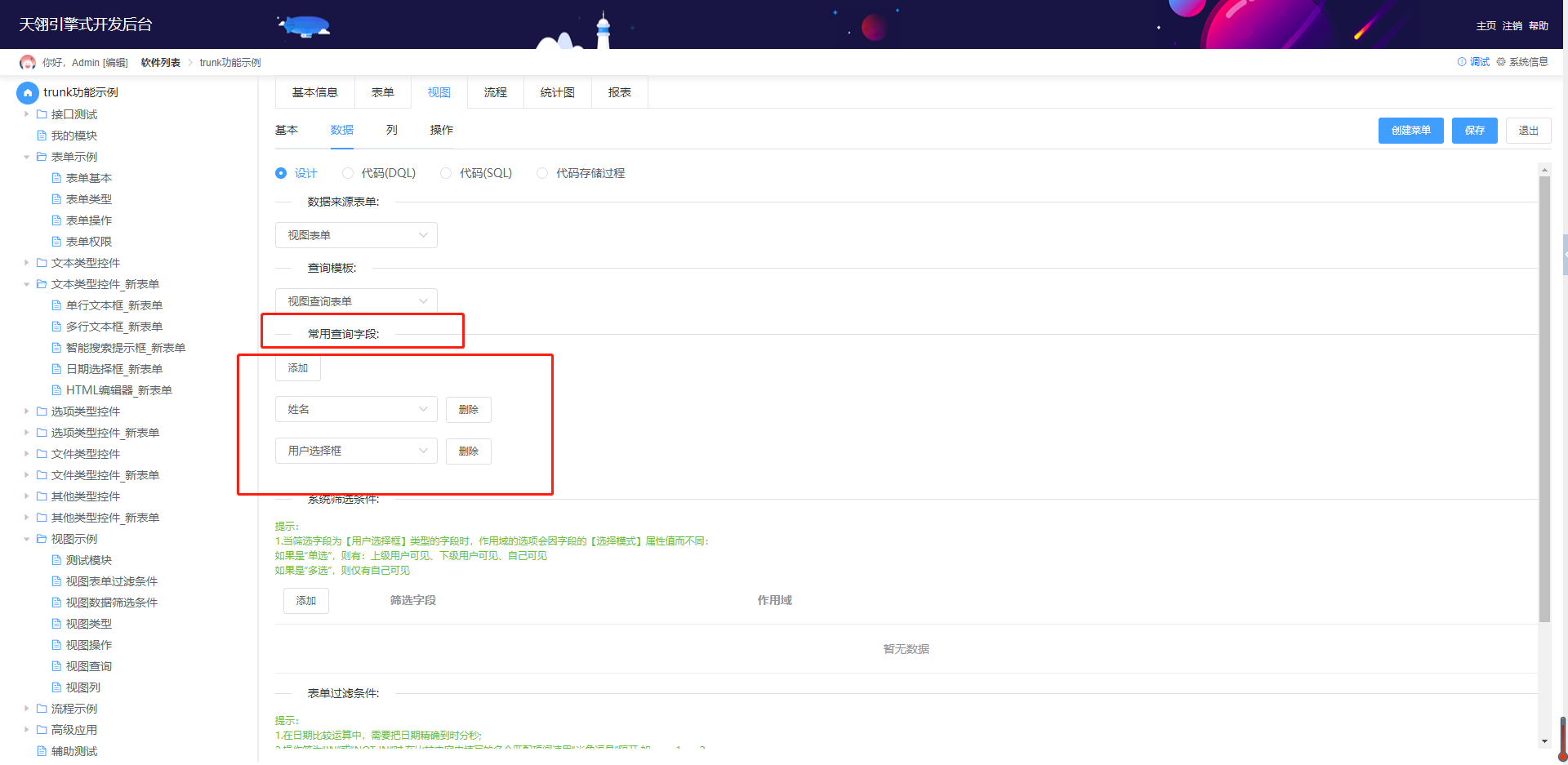Click the Admin user avatar icon

coord(28,62)
